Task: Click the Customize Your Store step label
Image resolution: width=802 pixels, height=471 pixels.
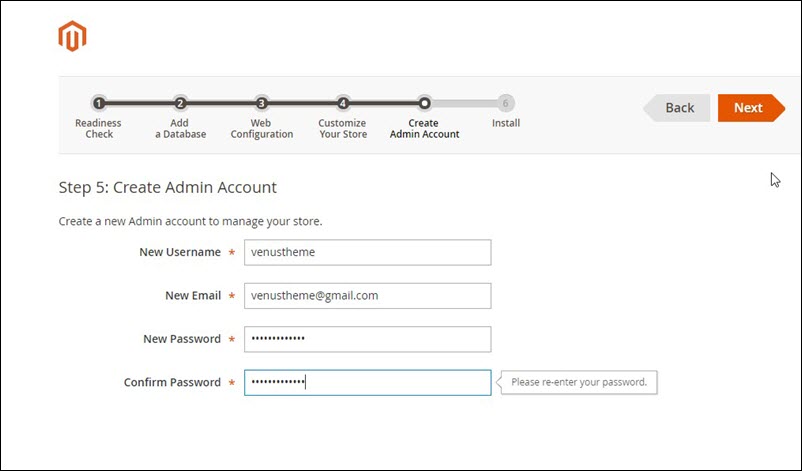Action: (343, 129)
